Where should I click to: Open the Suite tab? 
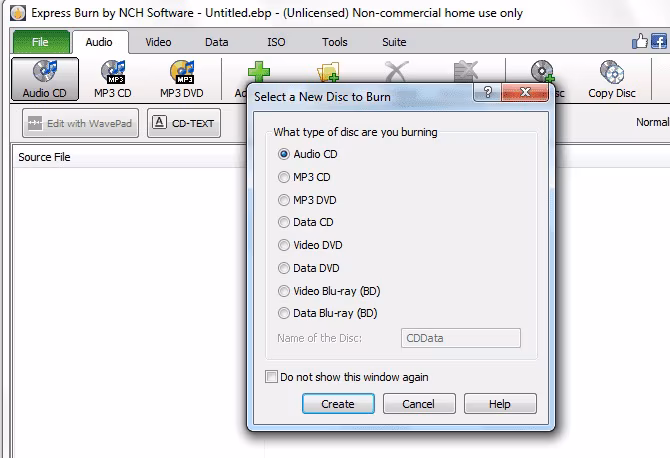pyautogui.click(x=394, y=42)
